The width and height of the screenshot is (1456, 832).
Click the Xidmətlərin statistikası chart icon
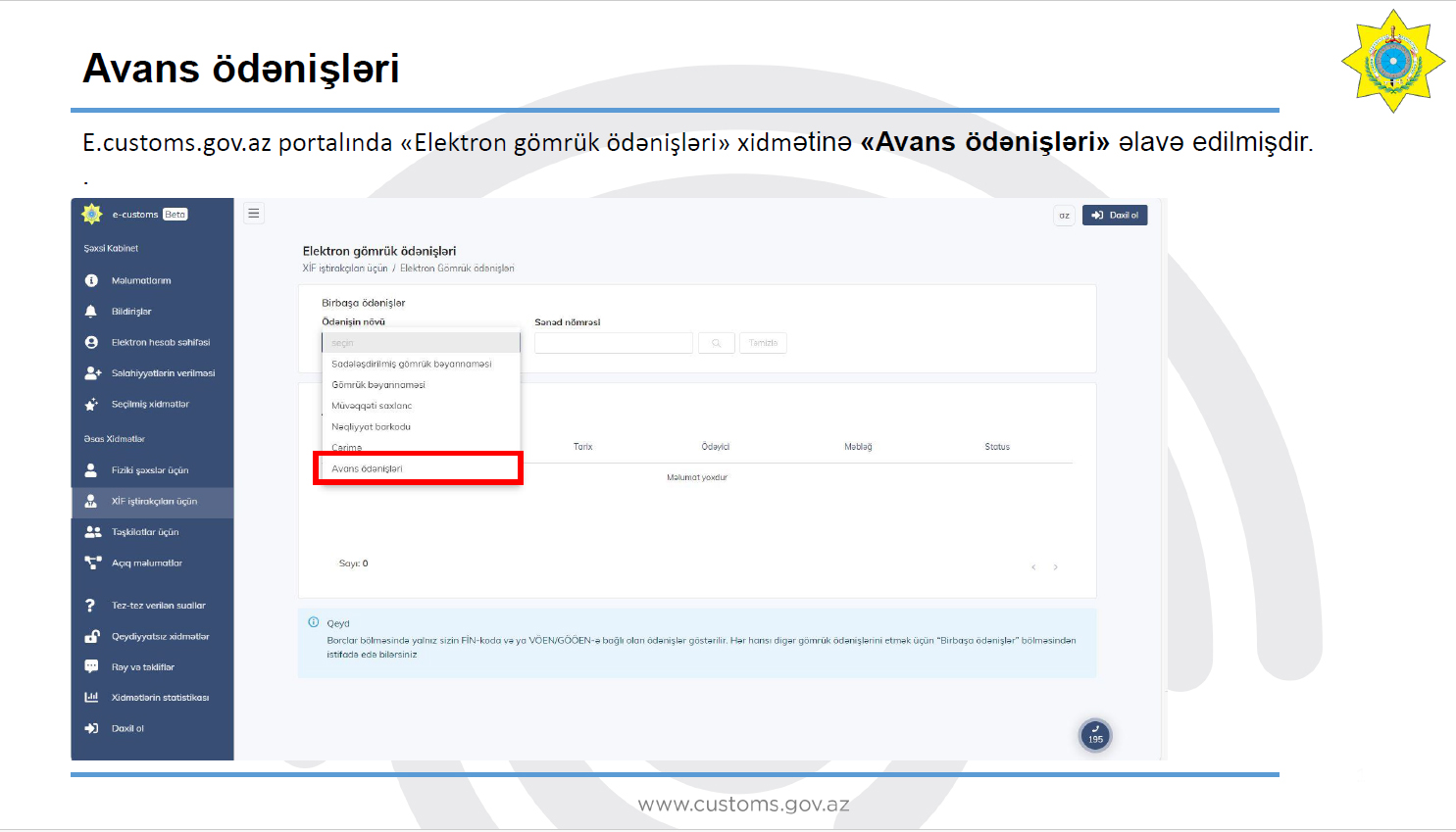91,698
